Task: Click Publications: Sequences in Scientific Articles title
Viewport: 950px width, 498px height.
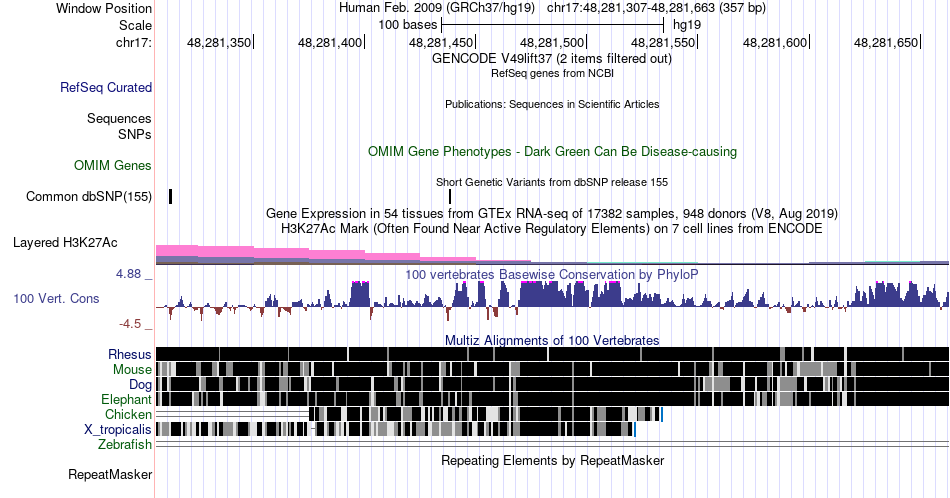Action: (x=552, y=104)
